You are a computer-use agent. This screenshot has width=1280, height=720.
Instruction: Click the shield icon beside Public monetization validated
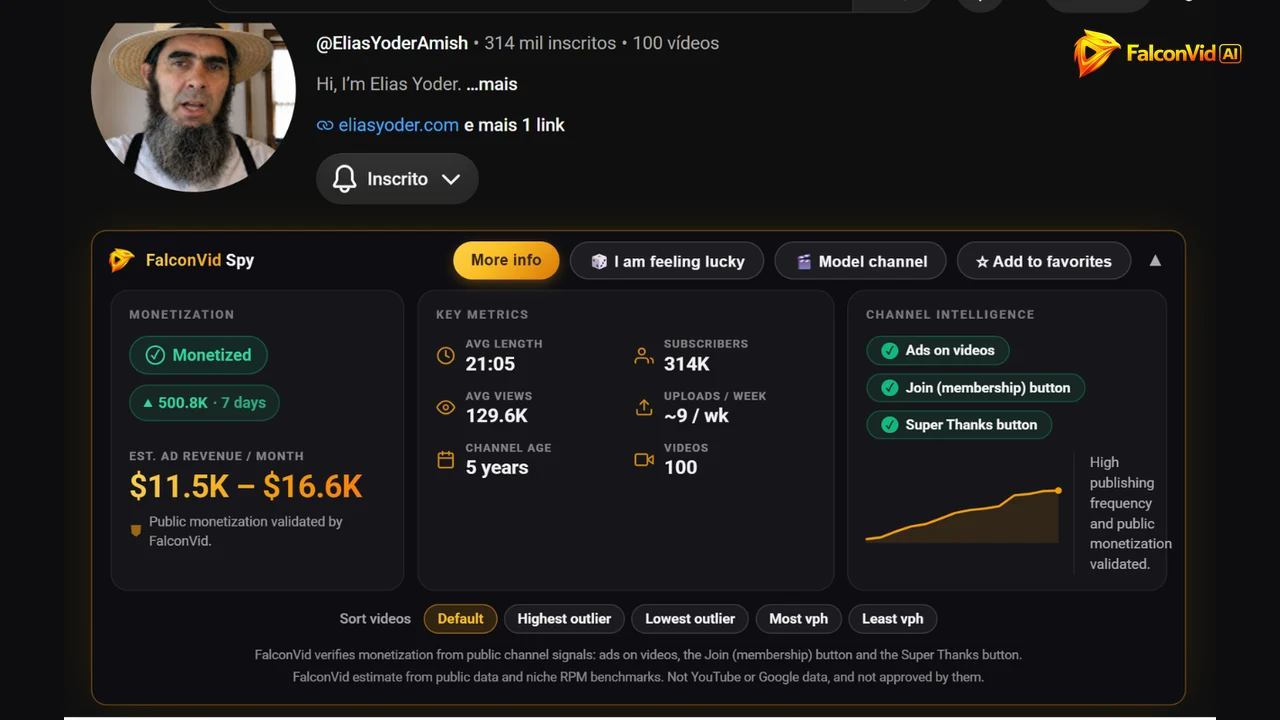136,531
